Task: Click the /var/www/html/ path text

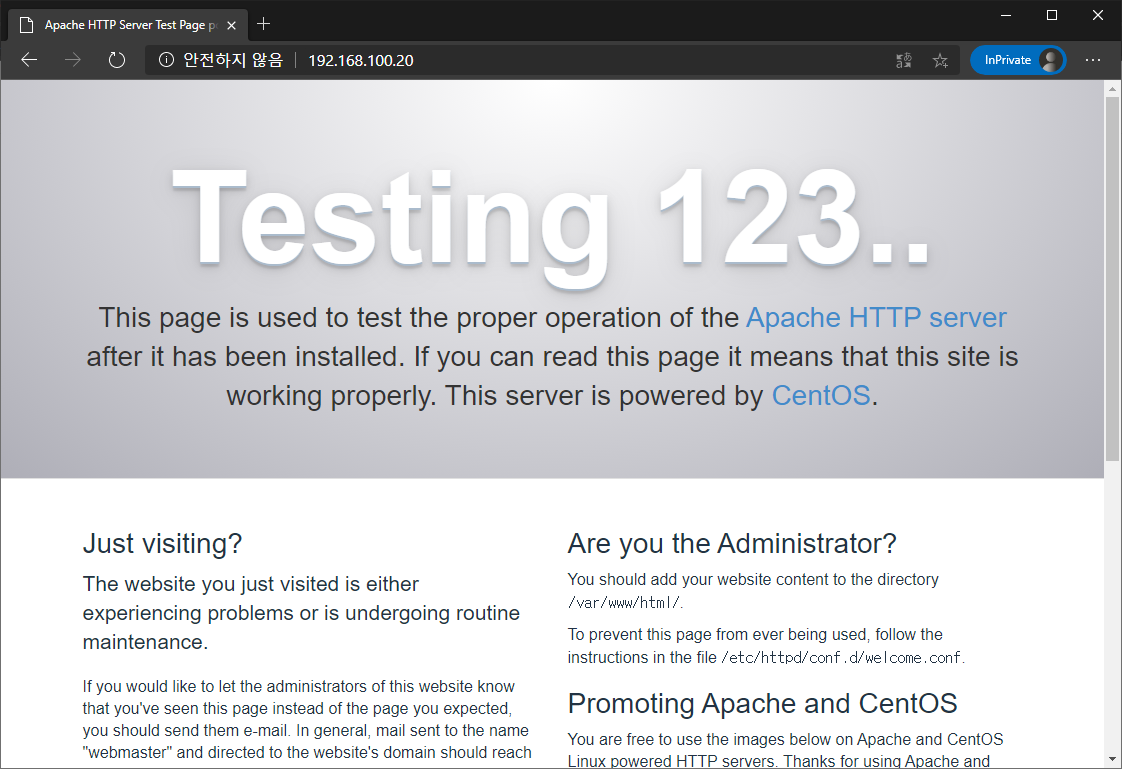Action: click(625, 603)
